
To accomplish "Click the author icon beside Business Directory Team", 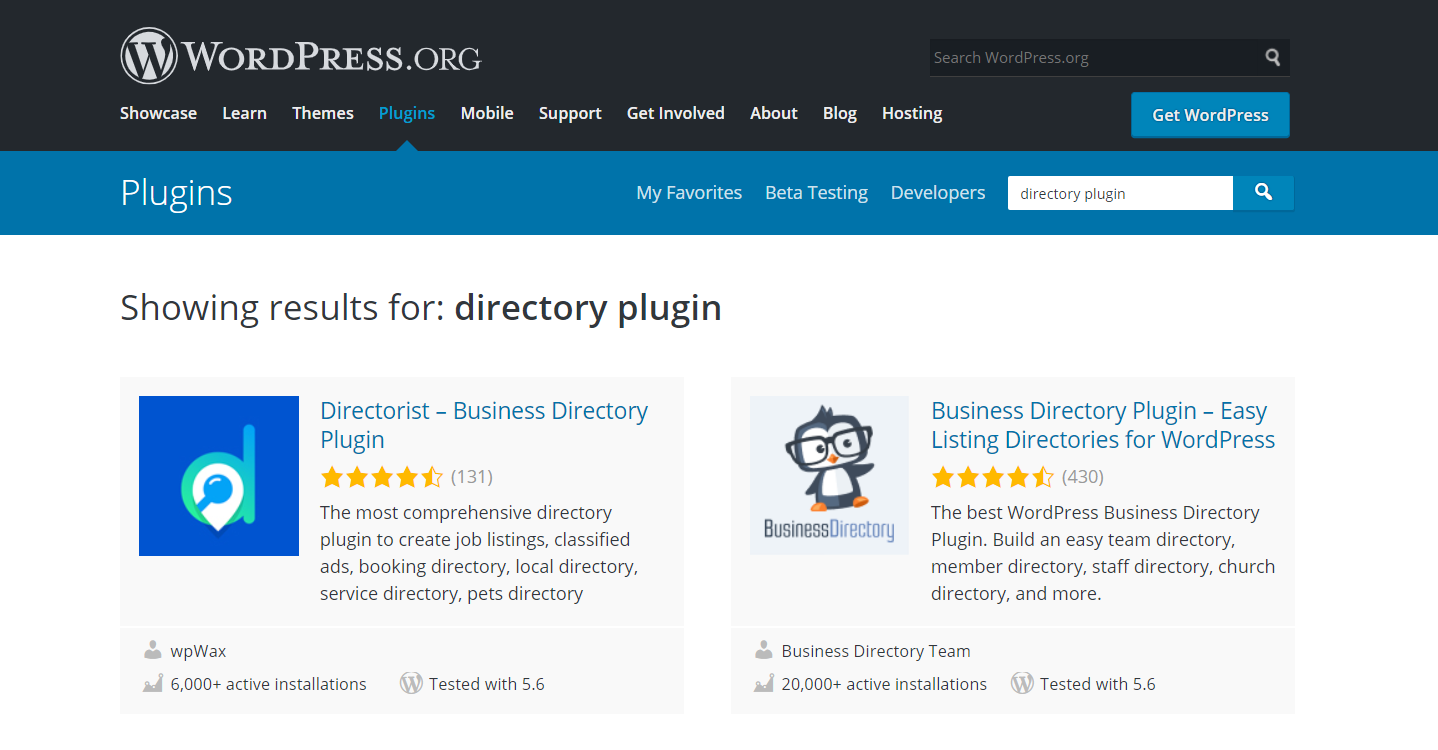I will [x=764, y=651].
